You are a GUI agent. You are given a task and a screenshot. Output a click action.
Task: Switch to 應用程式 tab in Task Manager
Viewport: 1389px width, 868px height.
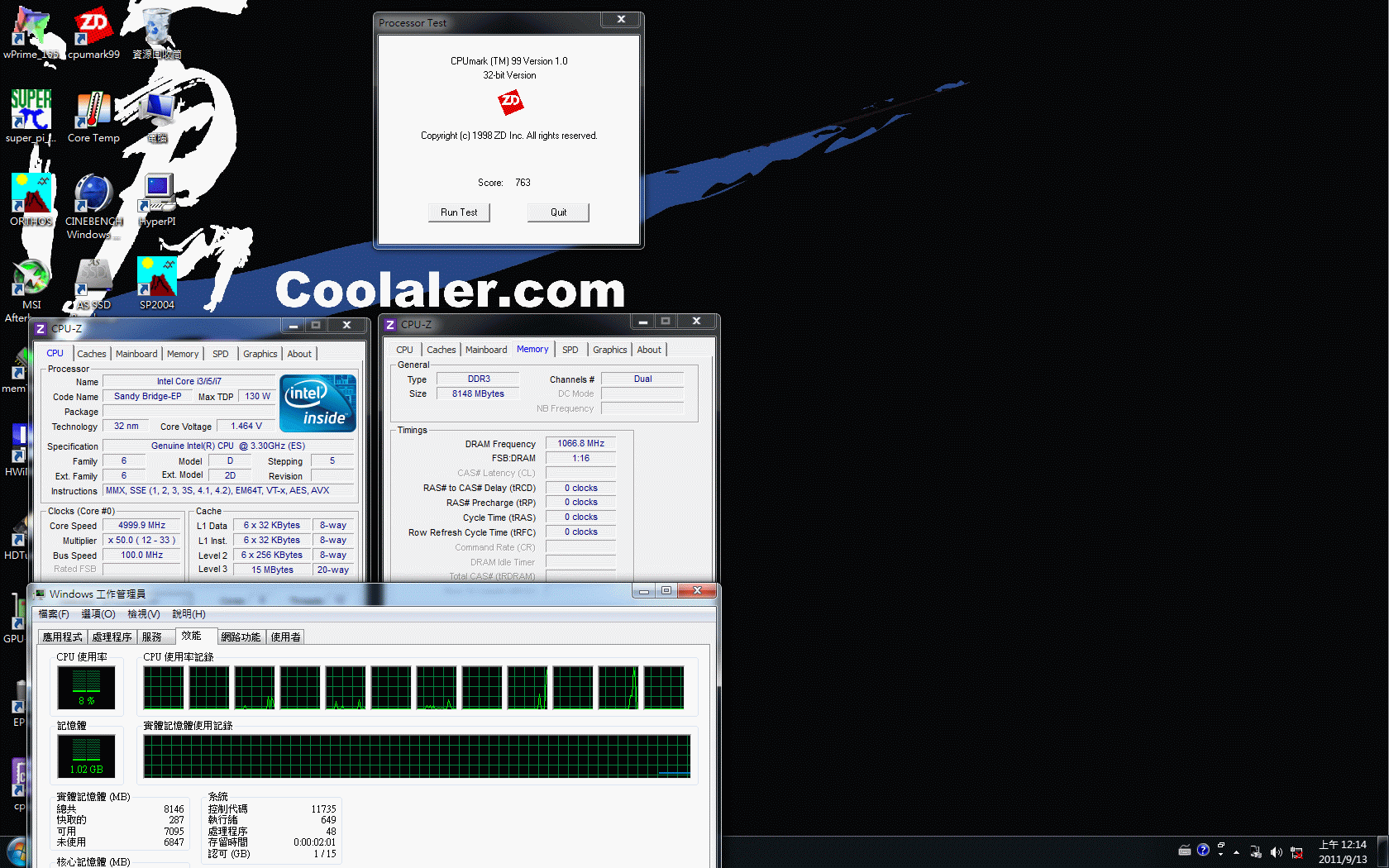pos(63,637)
